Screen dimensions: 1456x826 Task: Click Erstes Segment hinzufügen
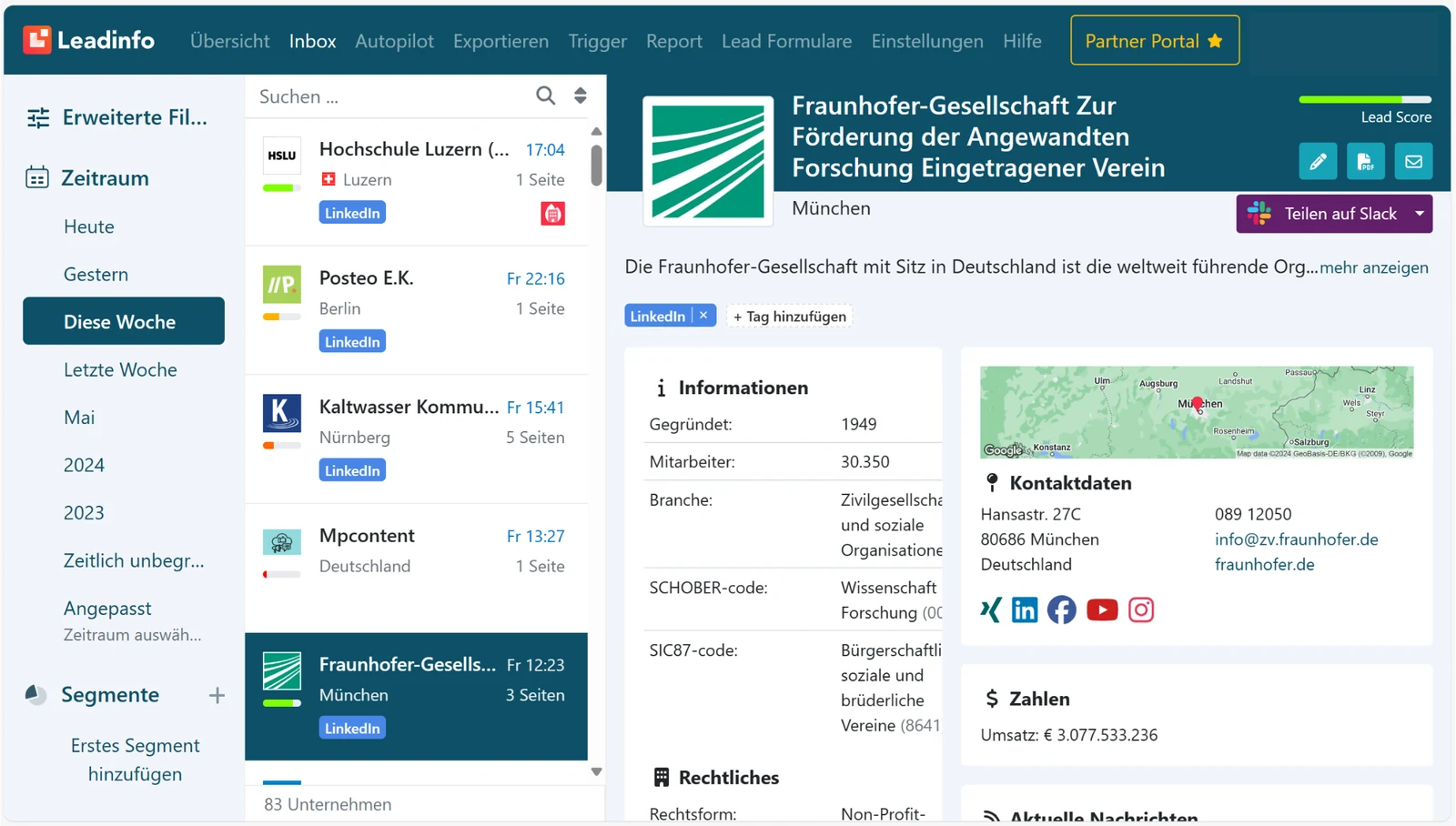tap(136, 760)
